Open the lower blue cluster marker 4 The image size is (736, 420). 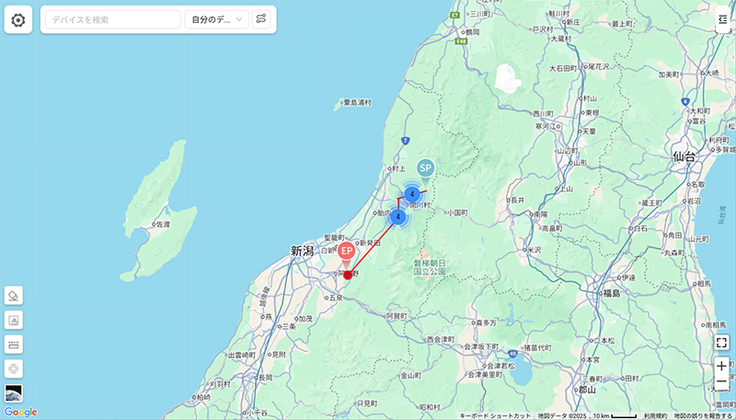click(x=398, y=217)
